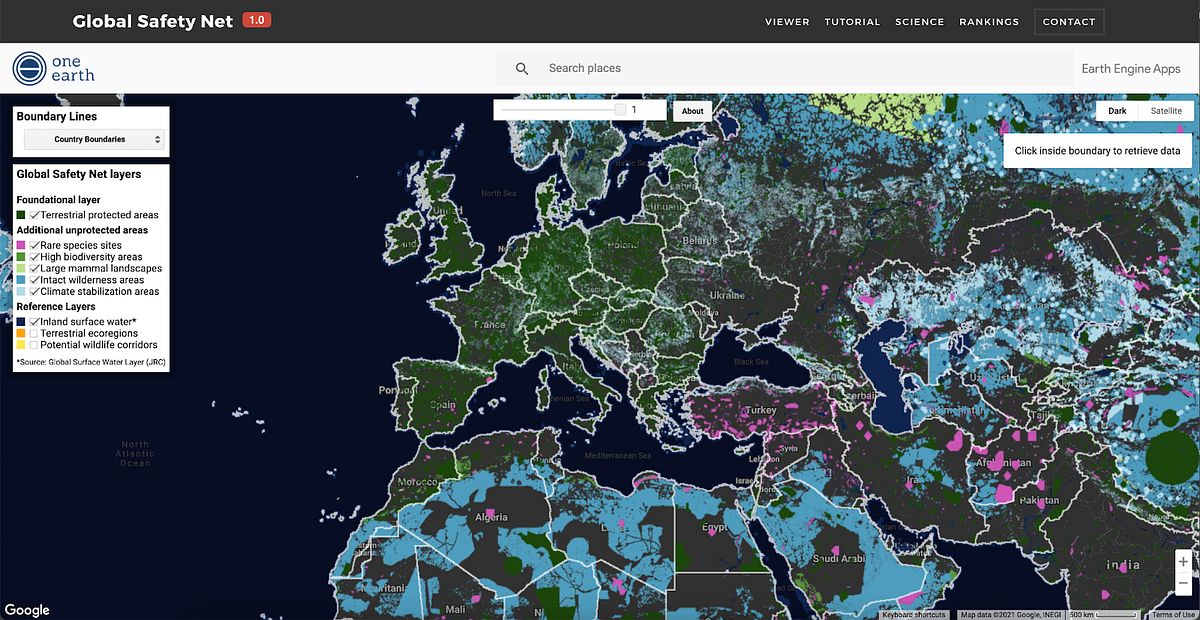The width and height of the screenshot is (1200, 620).
Task: Switch to the Satellite basemap
Action: pyautogui.click(x=1165, y=111)
